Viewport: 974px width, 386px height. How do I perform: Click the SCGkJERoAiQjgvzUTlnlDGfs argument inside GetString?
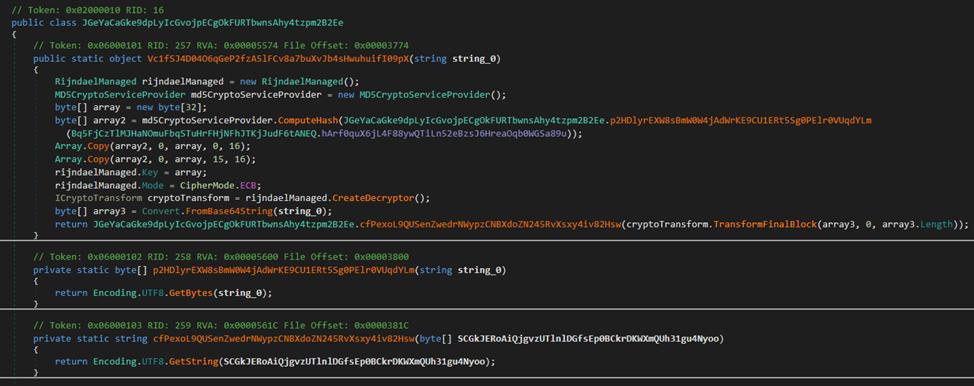(x=355, y=361)
